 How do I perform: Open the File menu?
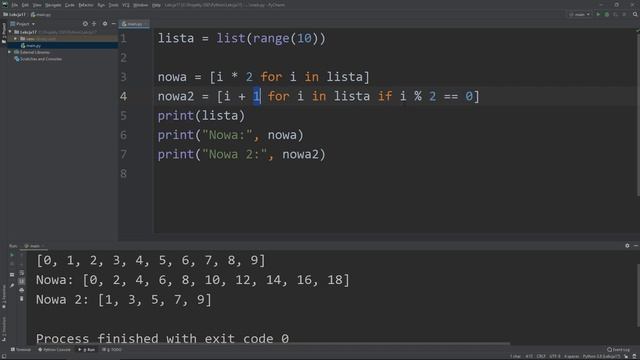tap(15, 5)
